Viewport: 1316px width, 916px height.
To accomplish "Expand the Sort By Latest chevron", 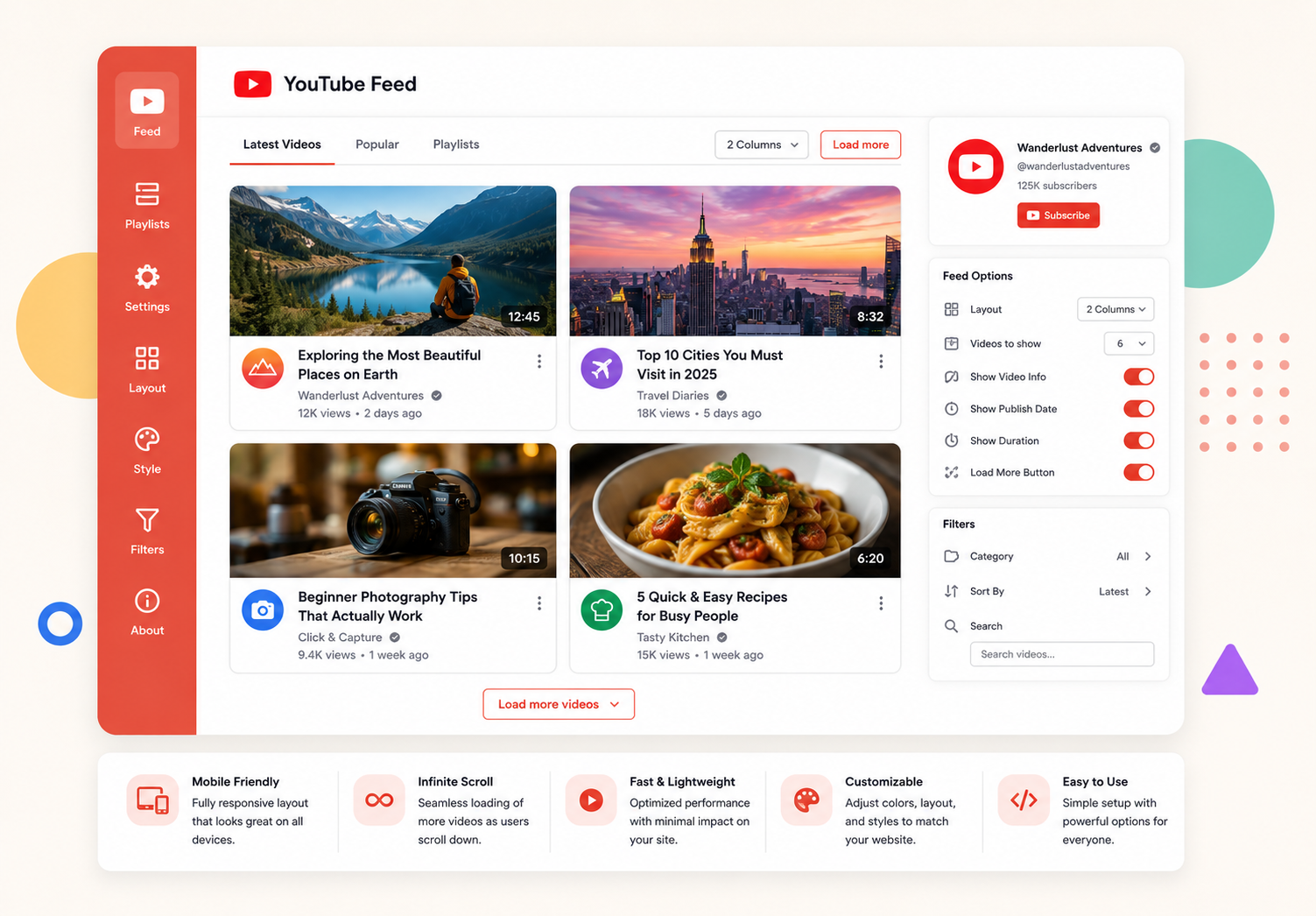I will click(1148, 591).
